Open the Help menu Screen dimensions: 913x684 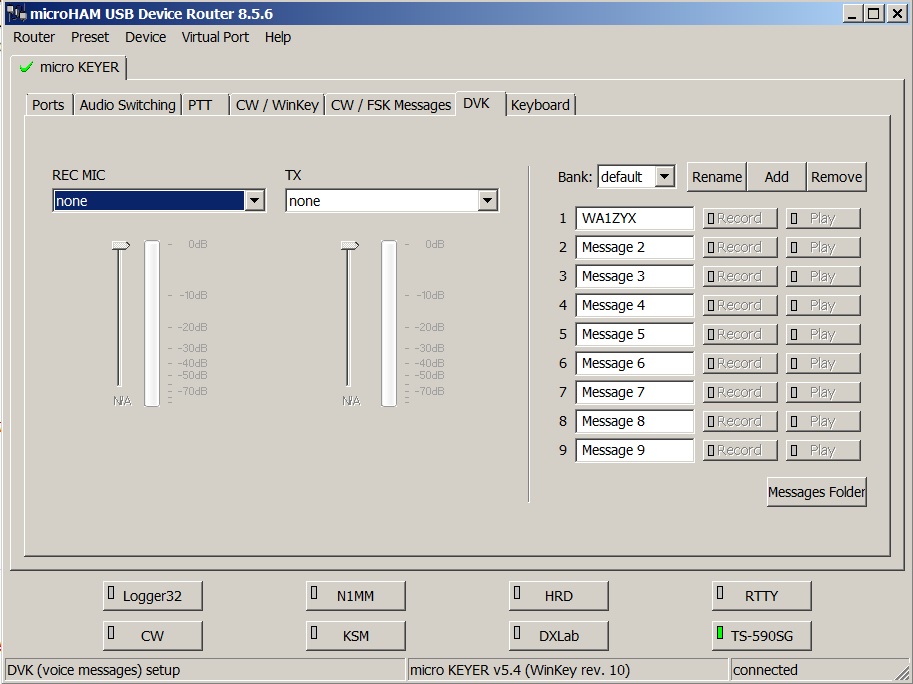tap(278, 37)
